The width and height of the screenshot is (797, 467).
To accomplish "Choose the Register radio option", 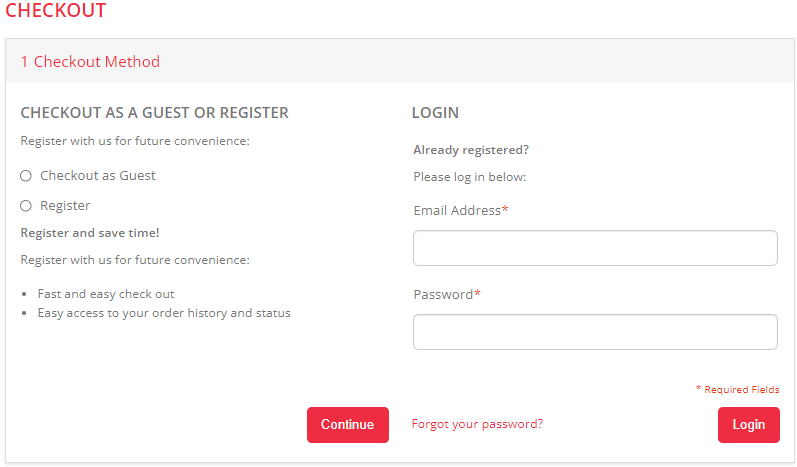I will pyautogui.click(x=26, y=206).
